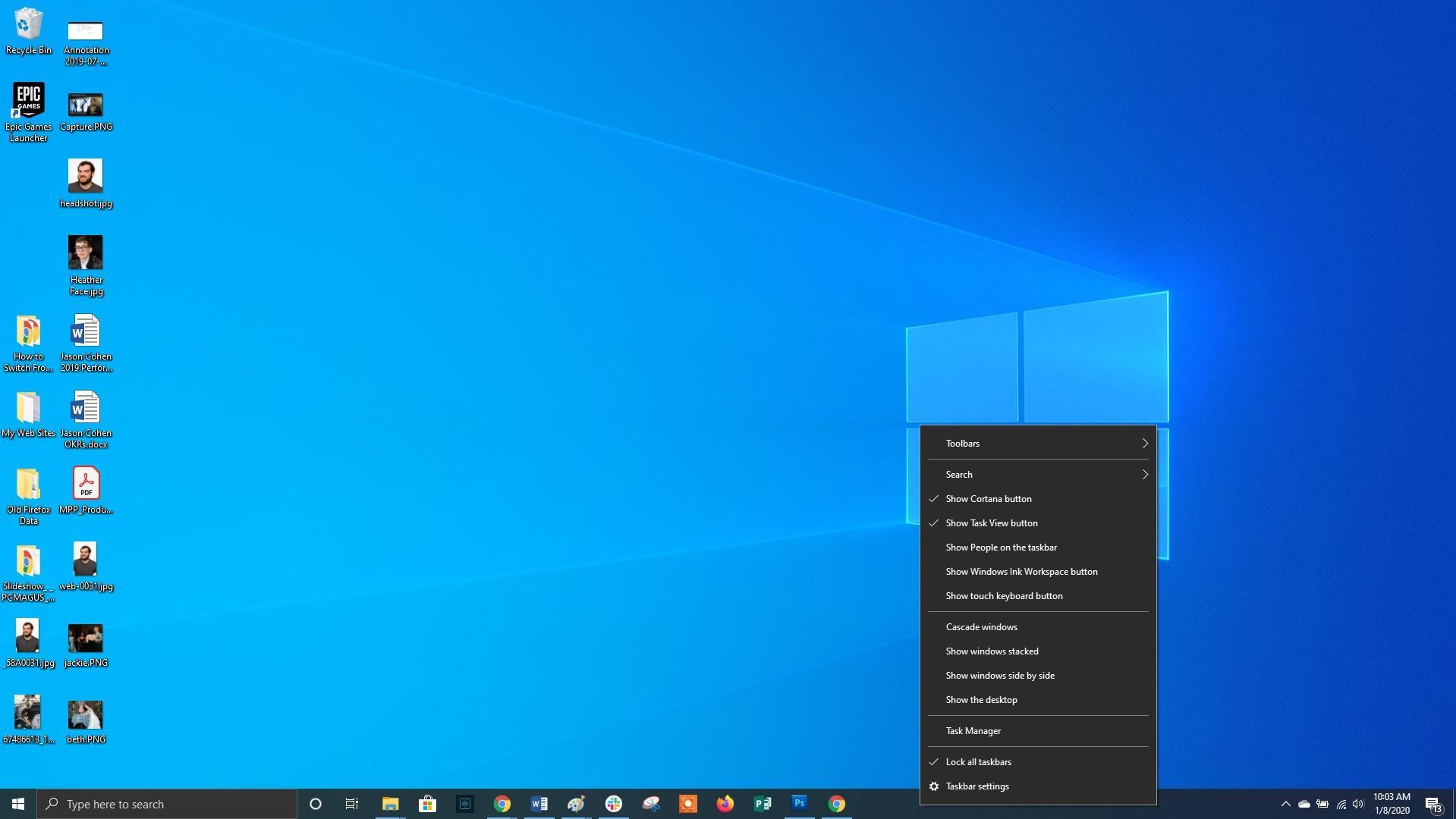Viewport: 1456px width, 819px height.
Task: Select Cascade windows from the menu
Action: point(981,626)
